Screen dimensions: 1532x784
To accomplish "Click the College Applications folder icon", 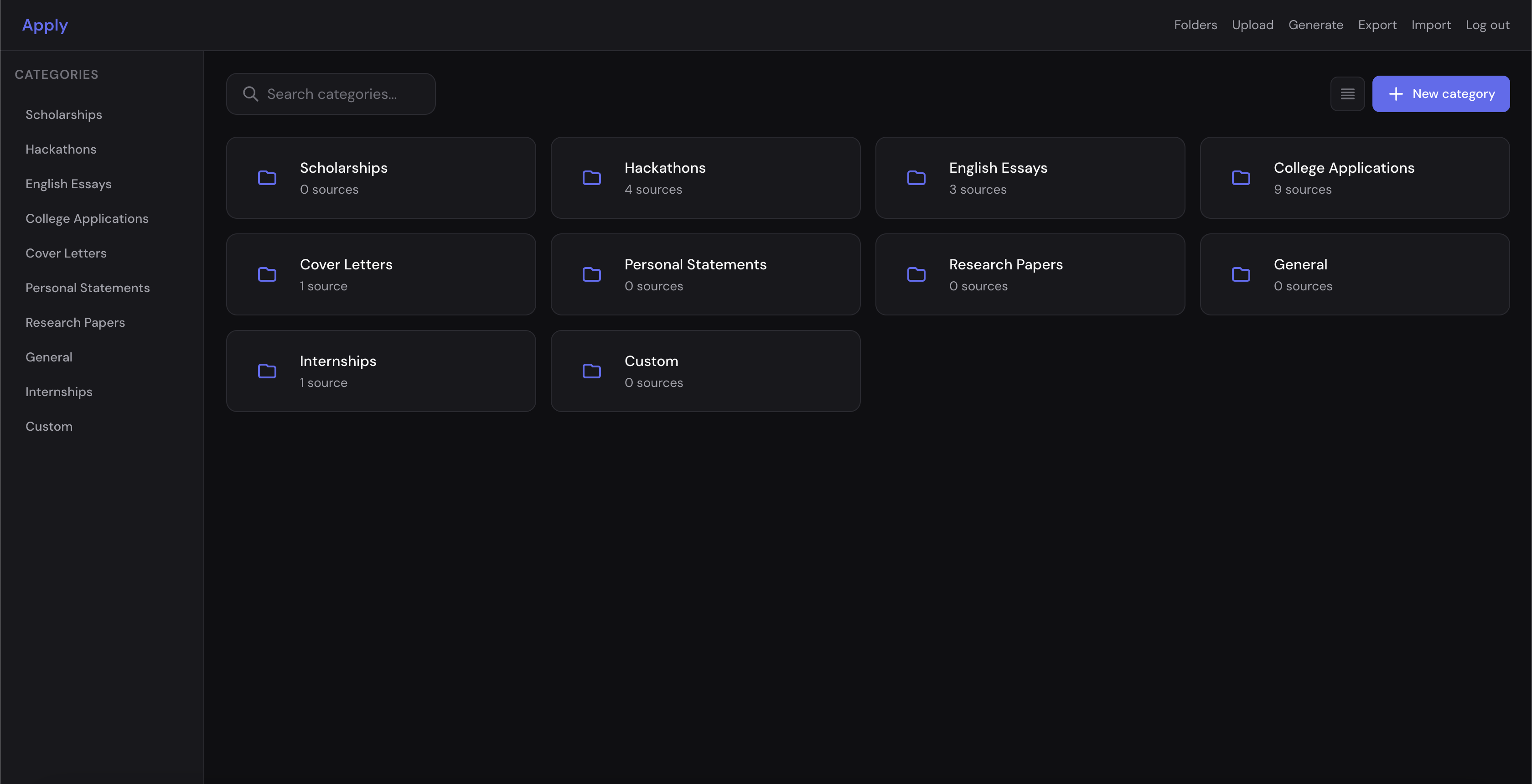I will pos(1241,178).
